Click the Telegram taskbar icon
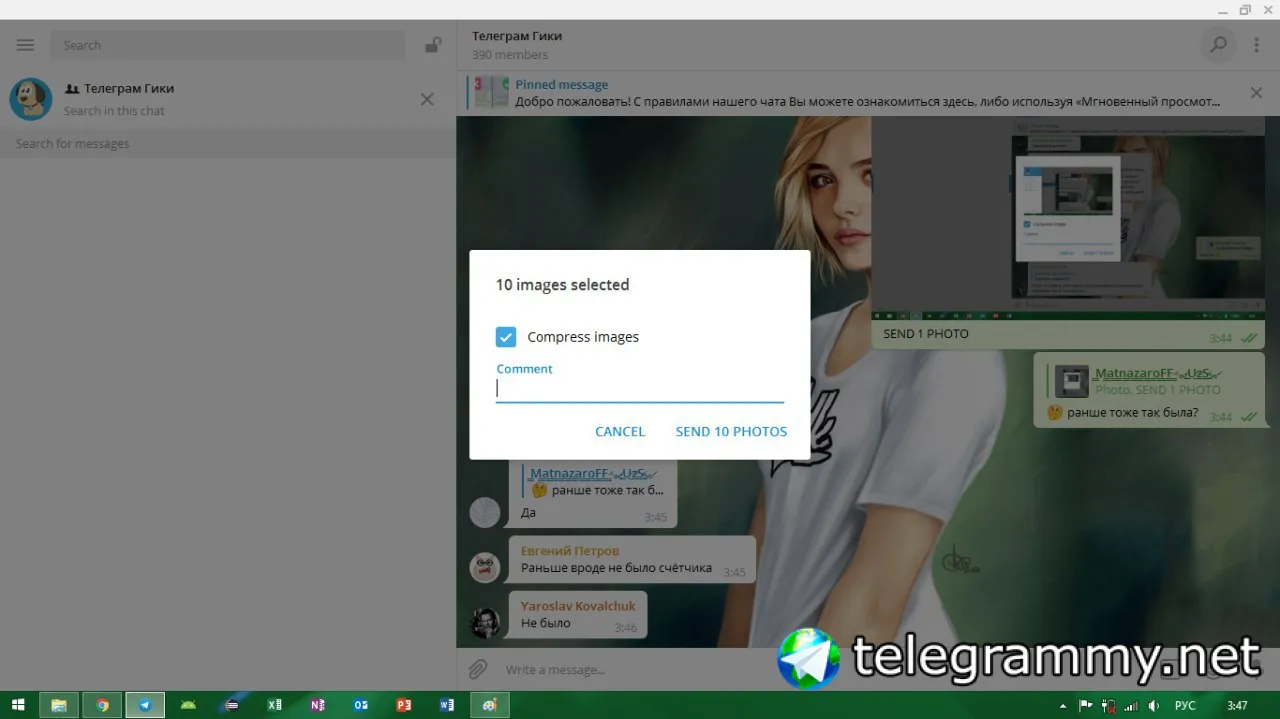The width and height of the screenshot is (1280, 719). click(x=145, y=705)
